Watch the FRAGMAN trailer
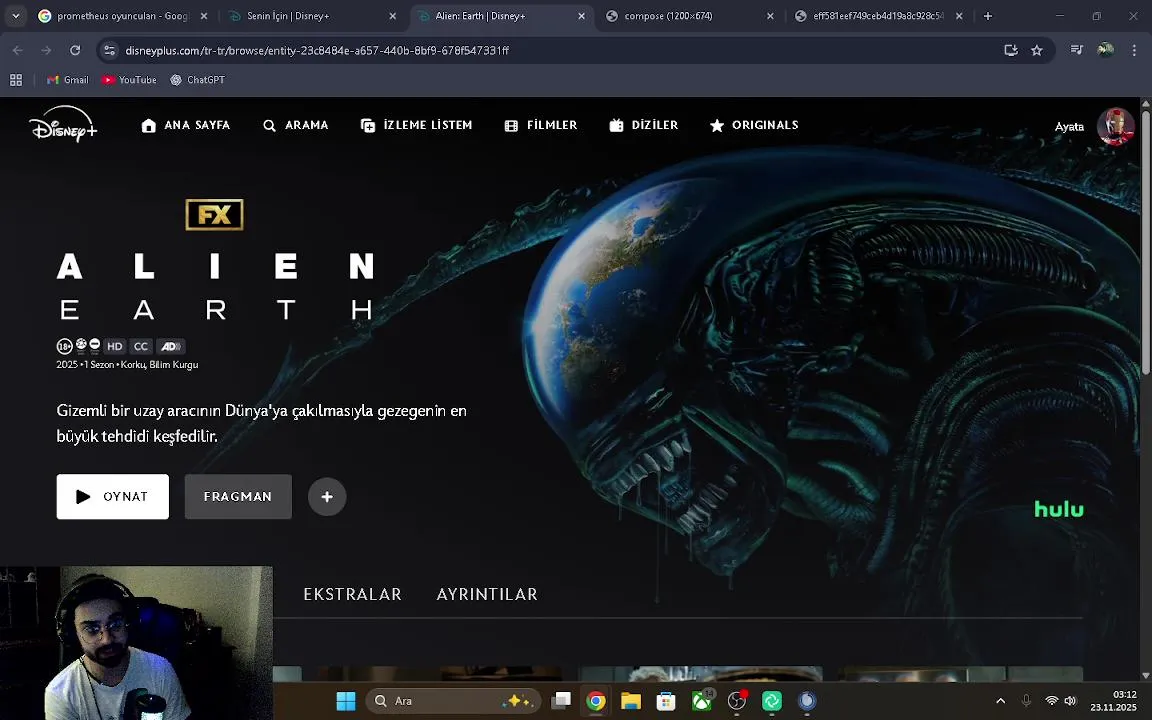The image size is (1152, 720). [238, 497]
